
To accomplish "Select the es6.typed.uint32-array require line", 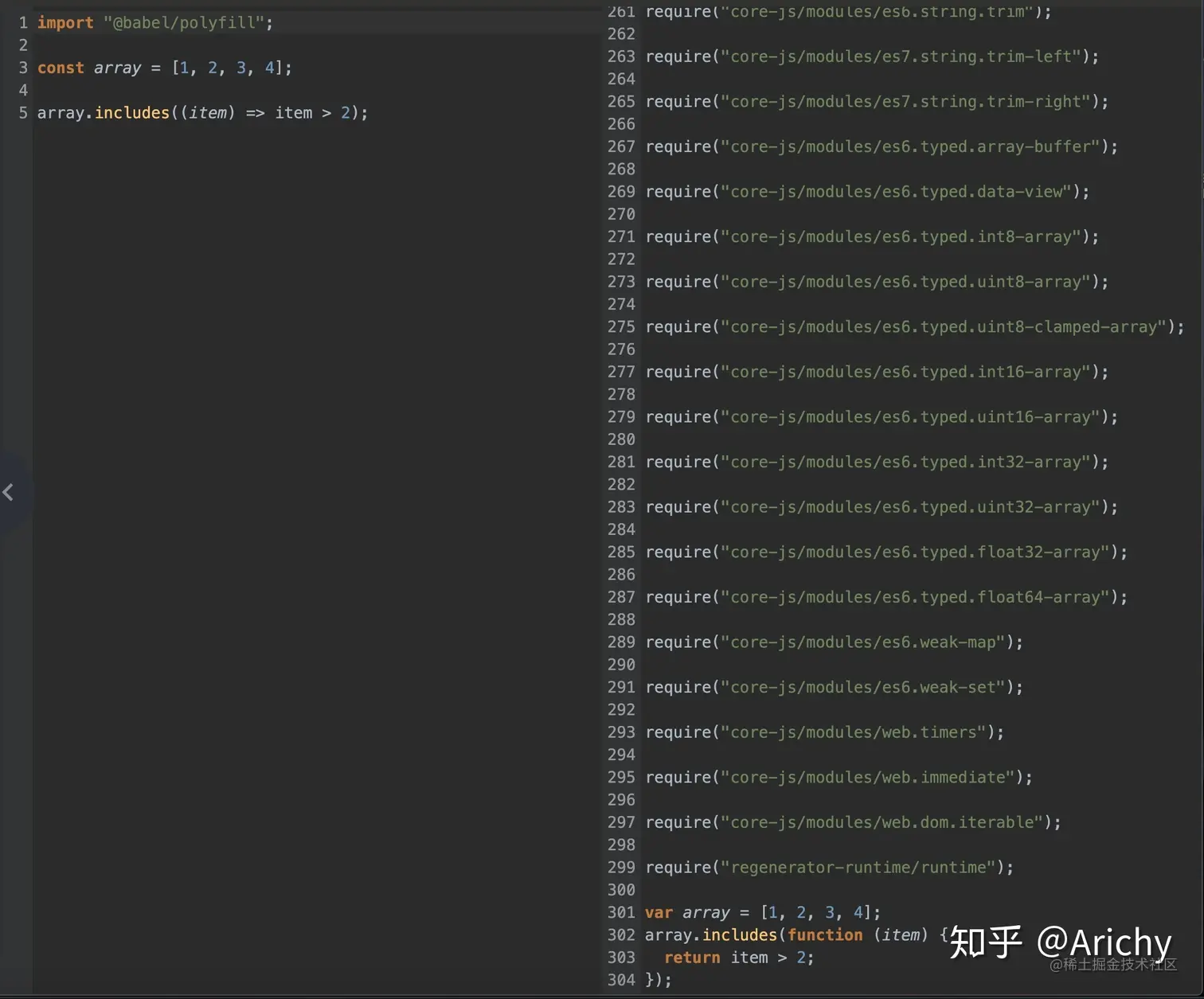I will pyautogui.click(x=881, y=507).
